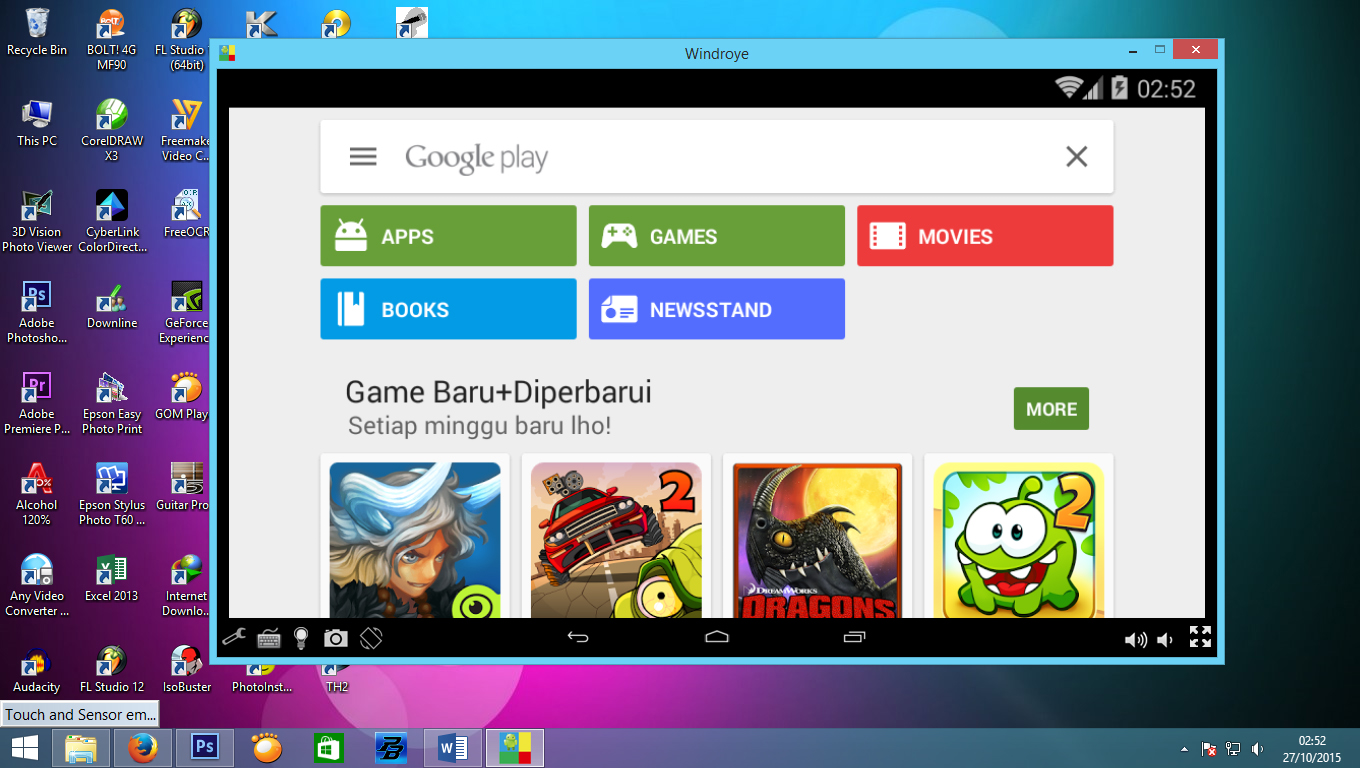This screenshot has height=768, width=1360.
Task: Rotate the screen with the rotate icon
Action: (x=370, y=637)
